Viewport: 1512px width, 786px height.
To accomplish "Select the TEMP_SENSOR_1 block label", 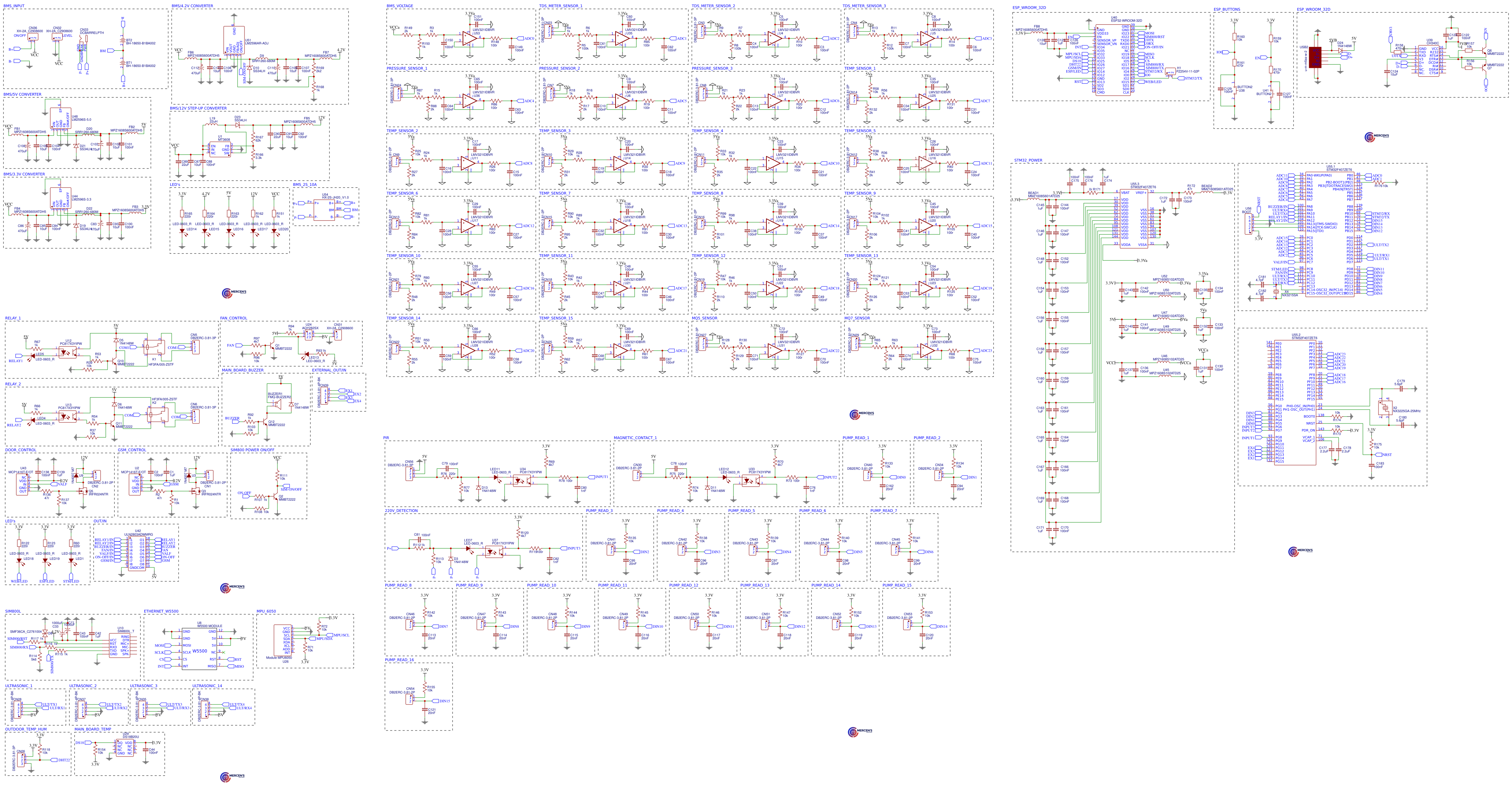I will 860,68.
